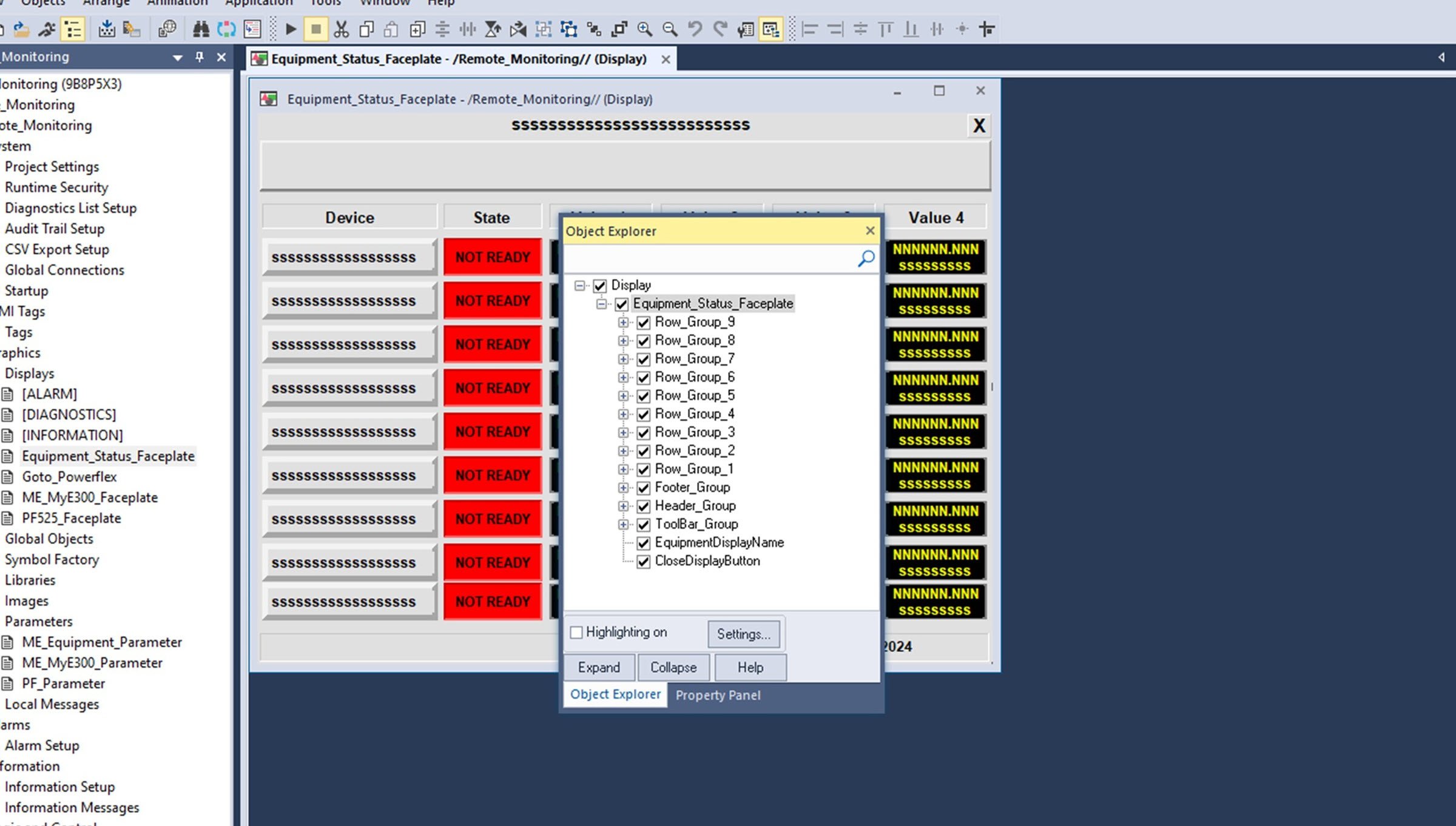Toggle the Property Panel toolbar icon

(x=746, y=29)
